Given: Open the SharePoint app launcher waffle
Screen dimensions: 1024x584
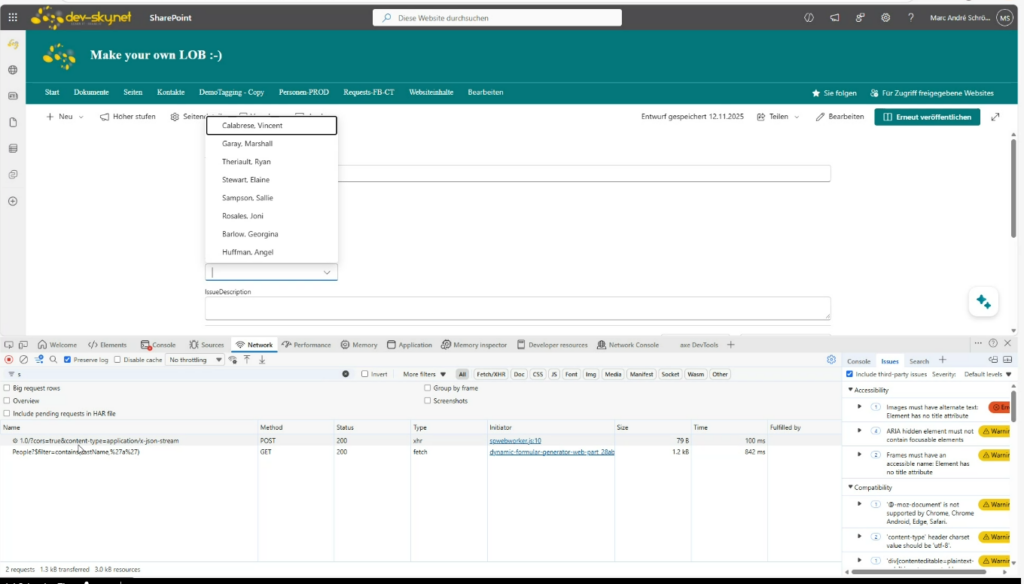Looking at the screenshot, I should click(x=13, y=17).
